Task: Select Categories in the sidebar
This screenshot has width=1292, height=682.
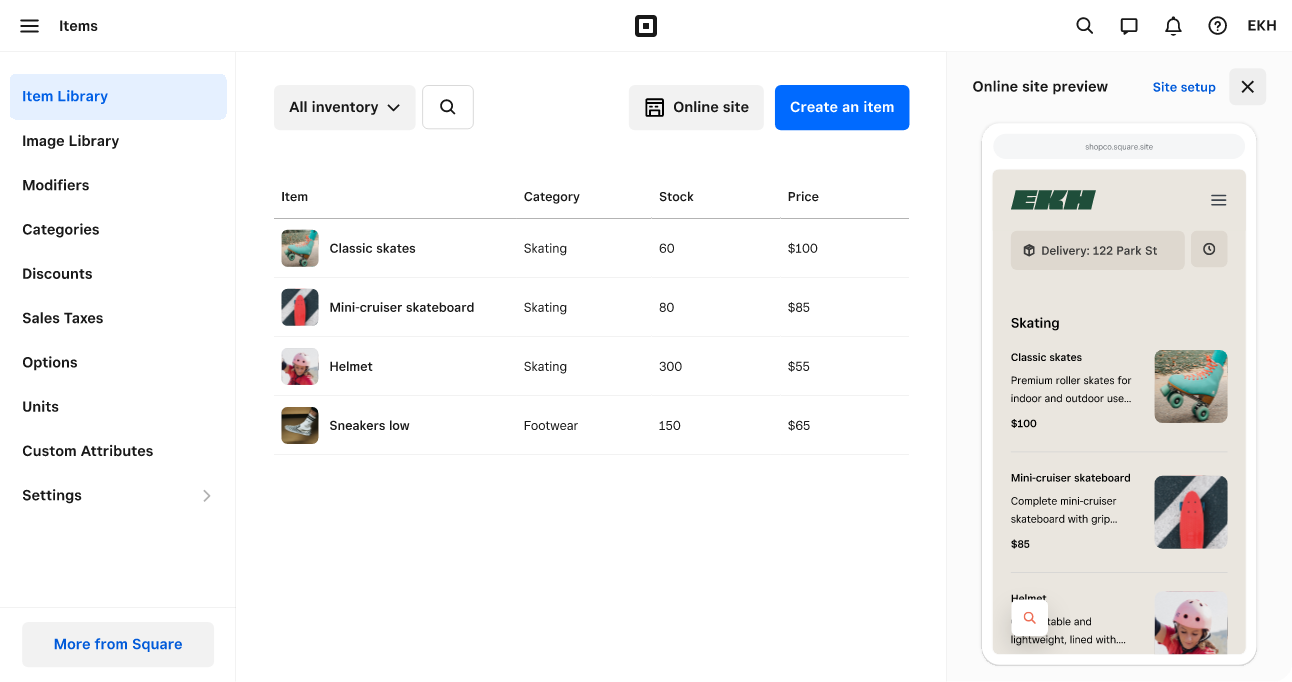Action: coord(61,229)
